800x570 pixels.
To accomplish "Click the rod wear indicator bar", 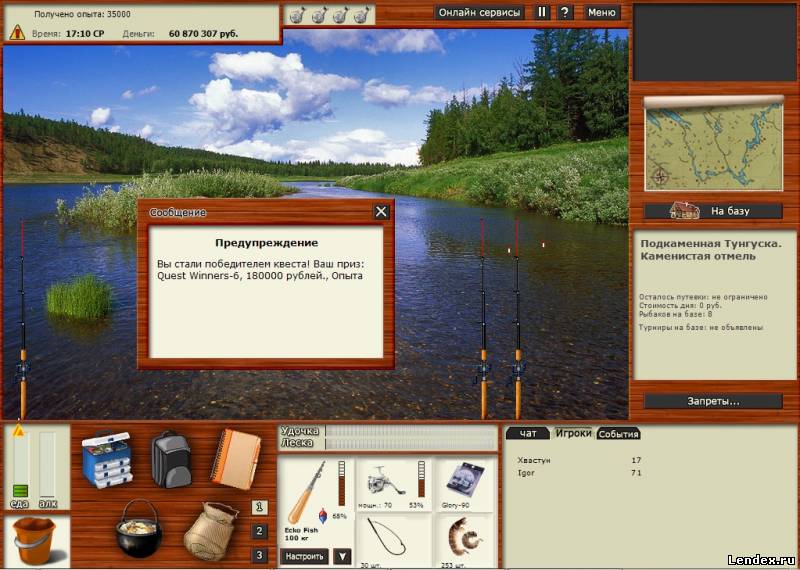I will click(341, 483).
